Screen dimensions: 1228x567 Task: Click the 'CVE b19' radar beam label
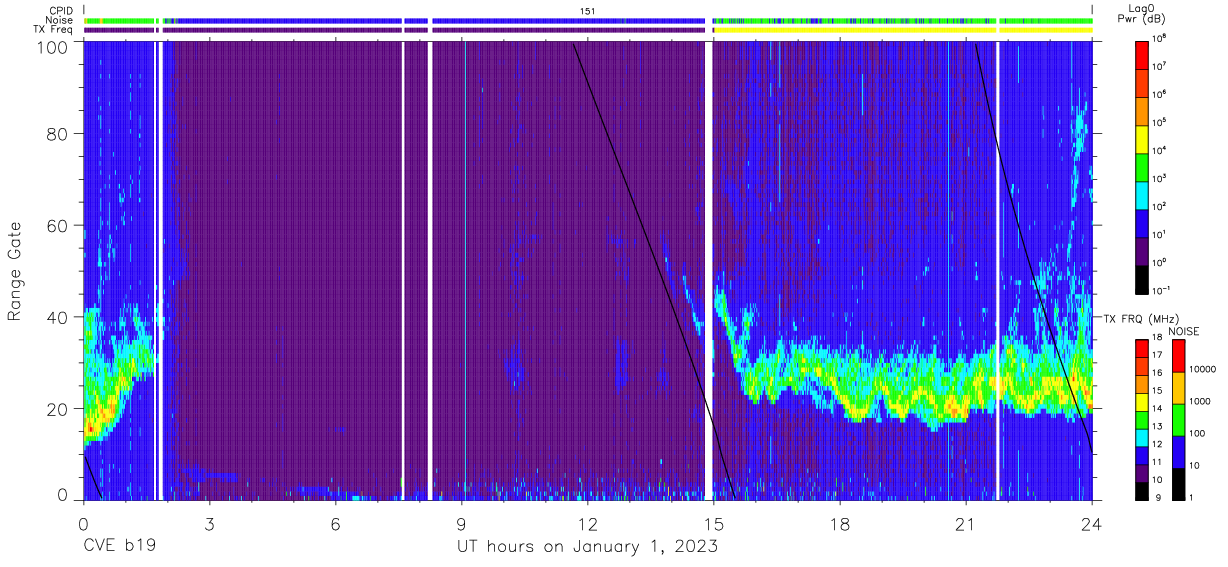119,547
